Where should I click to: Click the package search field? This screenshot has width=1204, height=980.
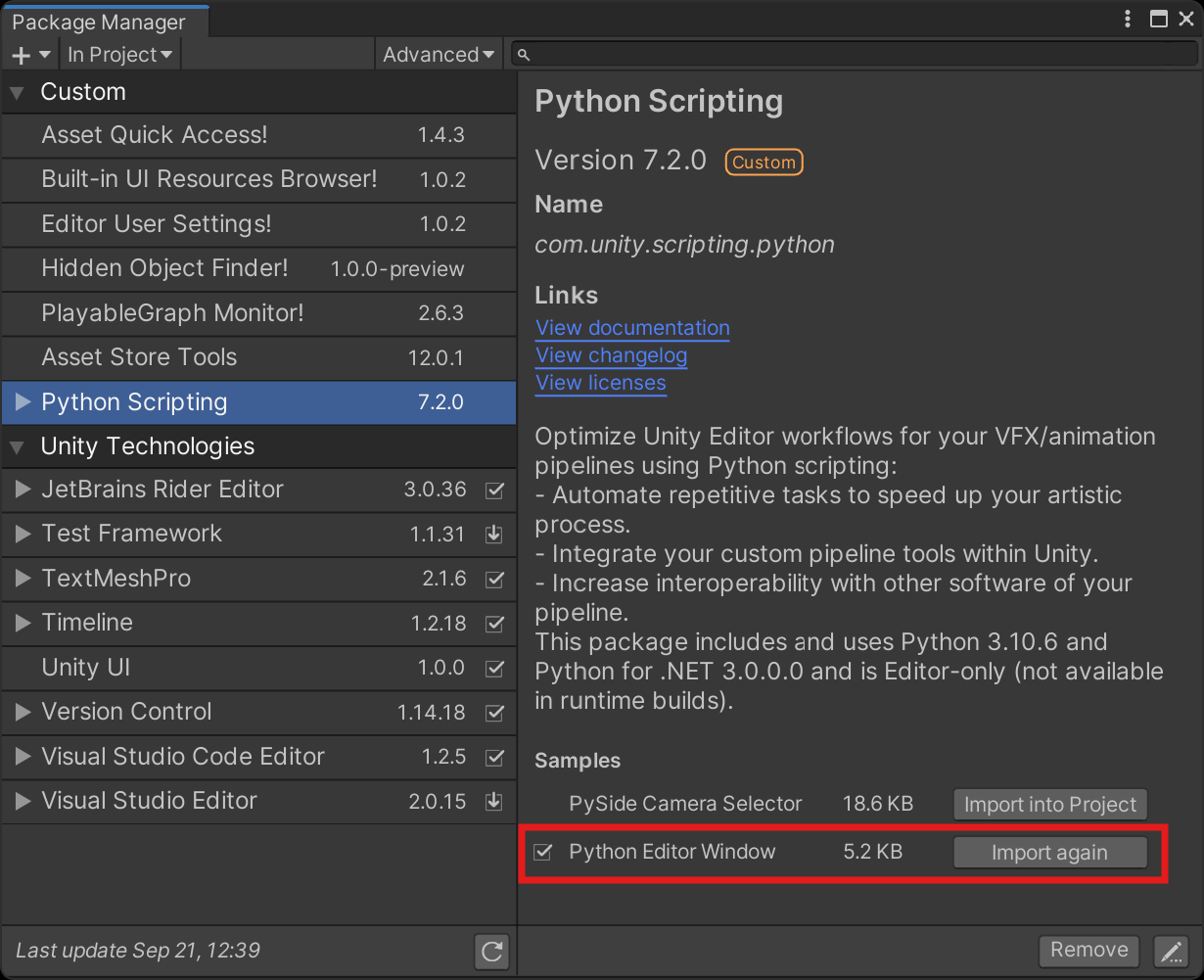pos(853,55)
